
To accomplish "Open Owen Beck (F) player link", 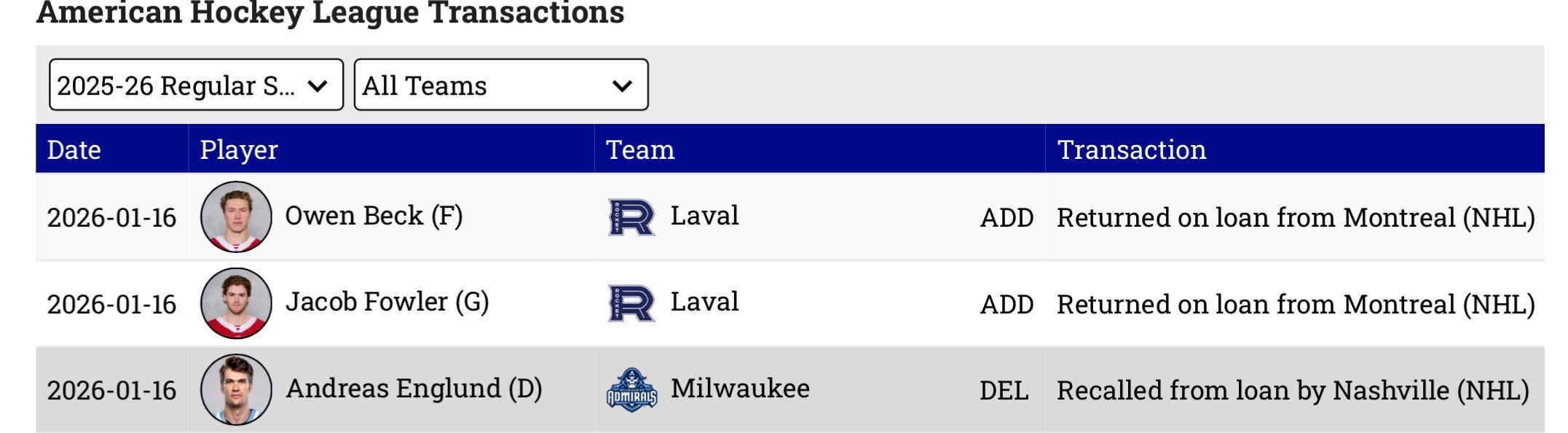I will (x=374, y=216).
